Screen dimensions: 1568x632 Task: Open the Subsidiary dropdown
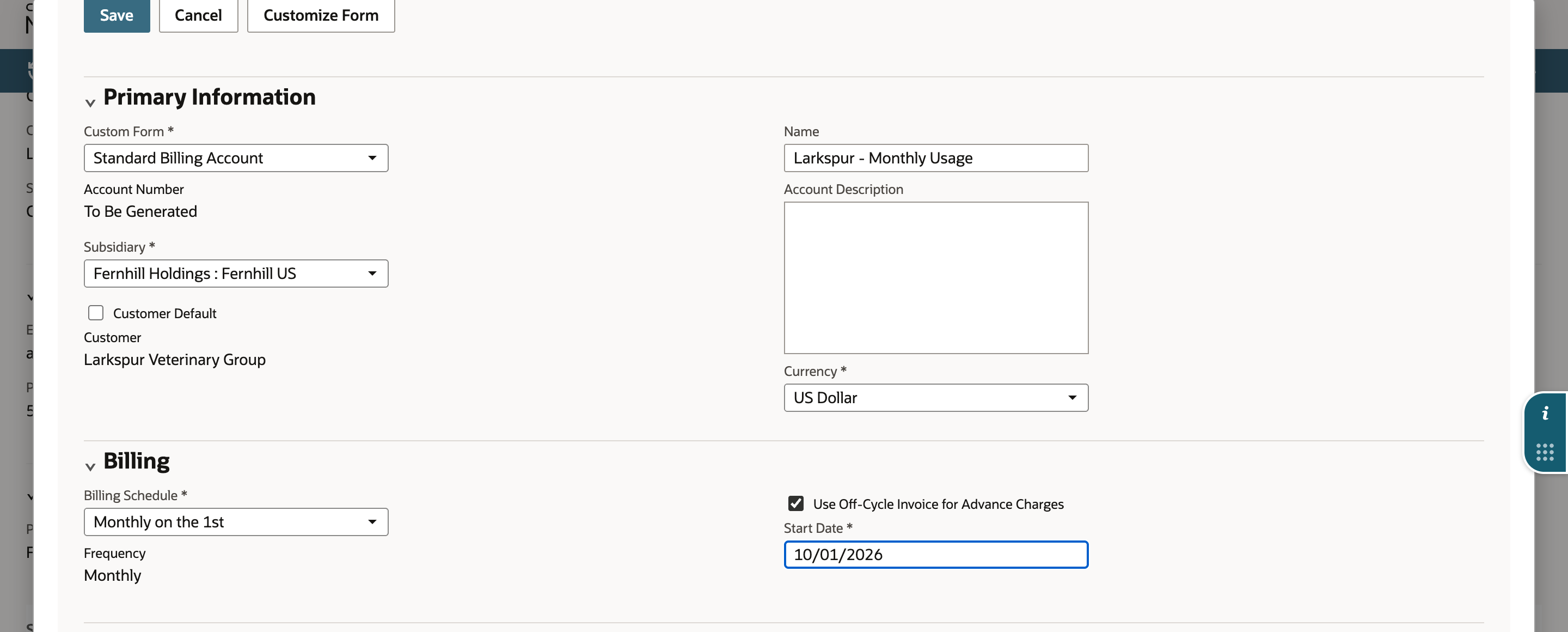click(236, 274)
